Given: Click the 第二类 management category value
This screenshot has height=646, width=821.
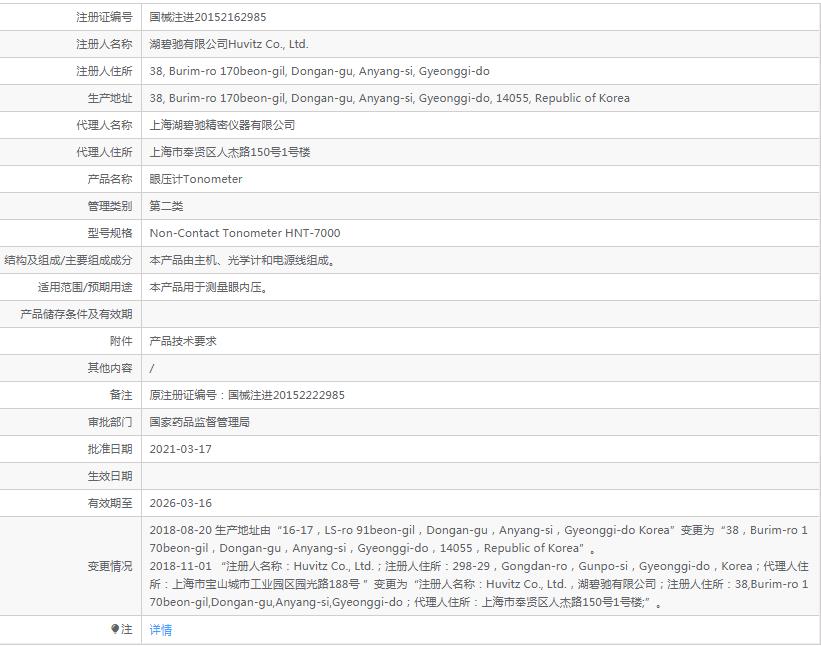Looking at the screenshot, I should click(166, 206).
